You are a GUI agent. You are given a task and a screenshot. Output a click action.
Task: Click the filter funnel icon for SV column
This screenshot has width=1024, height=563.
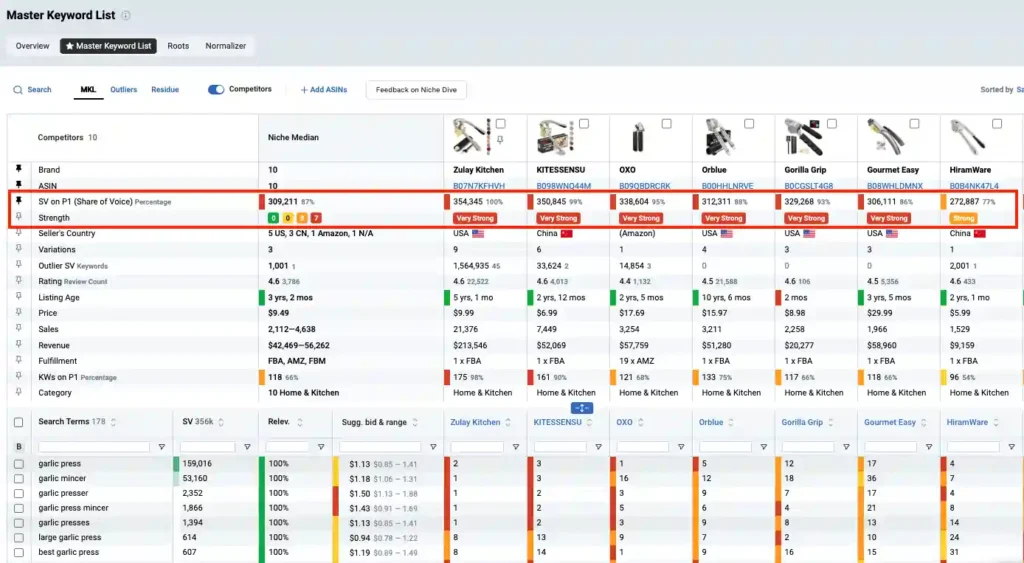tap(246, 447)
